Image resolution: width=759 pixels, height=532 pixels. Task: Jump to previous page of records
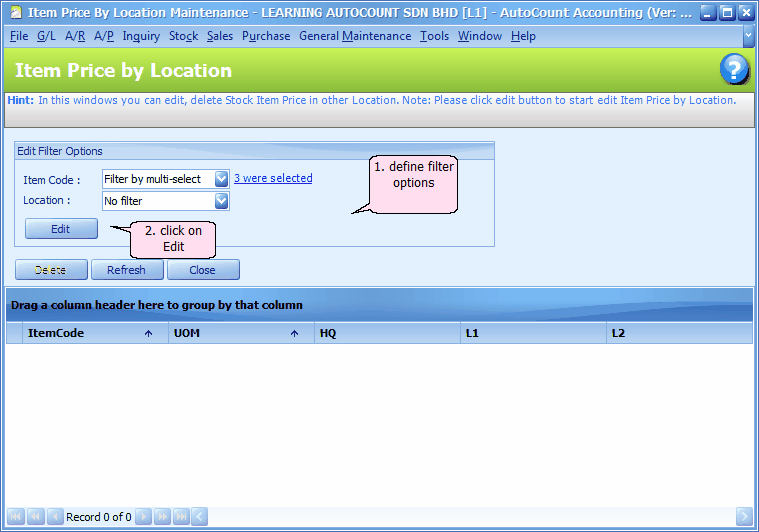coord(35,517)
